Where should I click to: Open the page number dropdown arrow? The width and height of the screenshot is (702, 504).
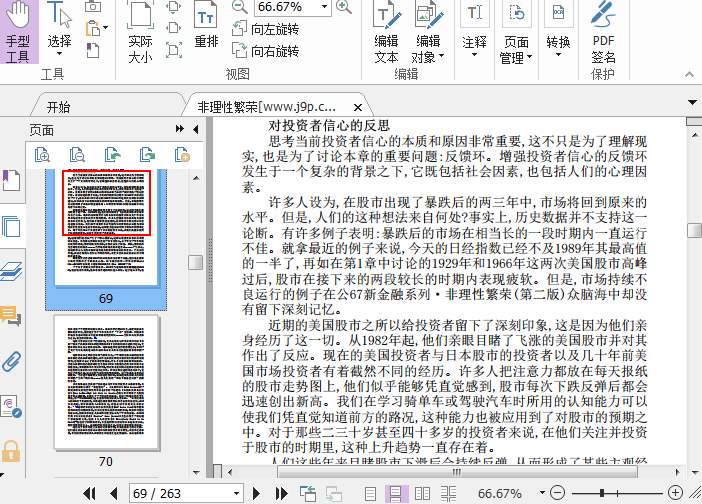tap(236, 493)
